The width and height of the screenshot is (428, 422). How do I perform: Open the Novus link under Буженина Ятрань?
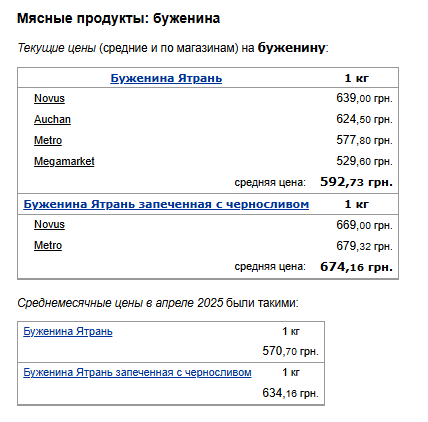49,98
